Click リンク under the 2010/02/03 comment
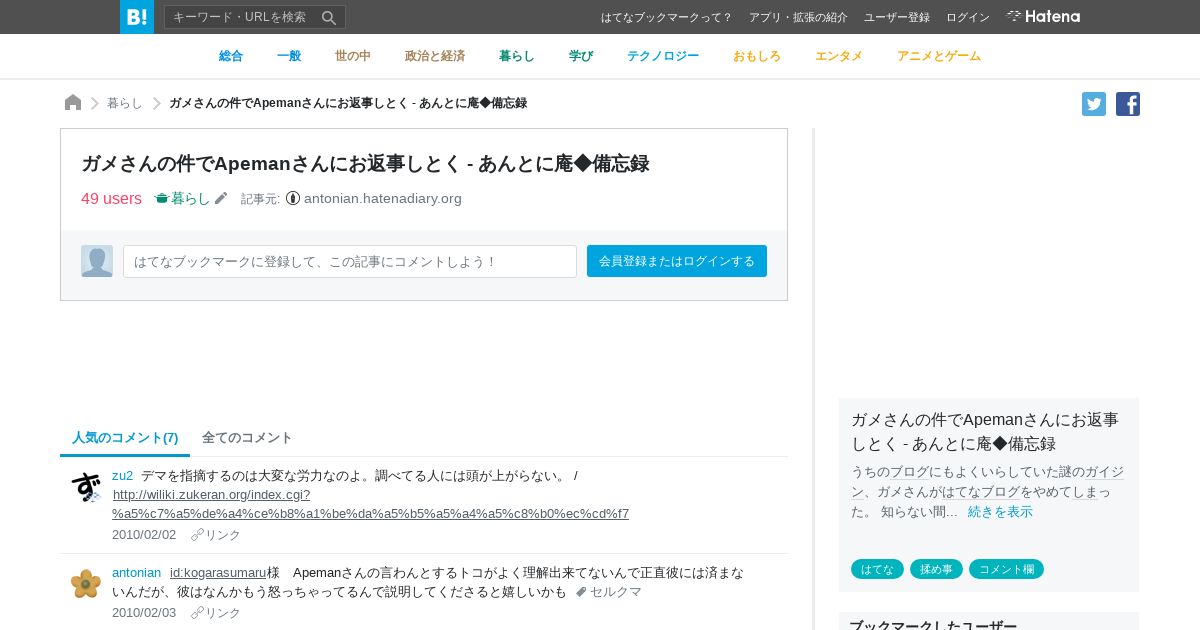1200x630 pixels. click(223, 613)
